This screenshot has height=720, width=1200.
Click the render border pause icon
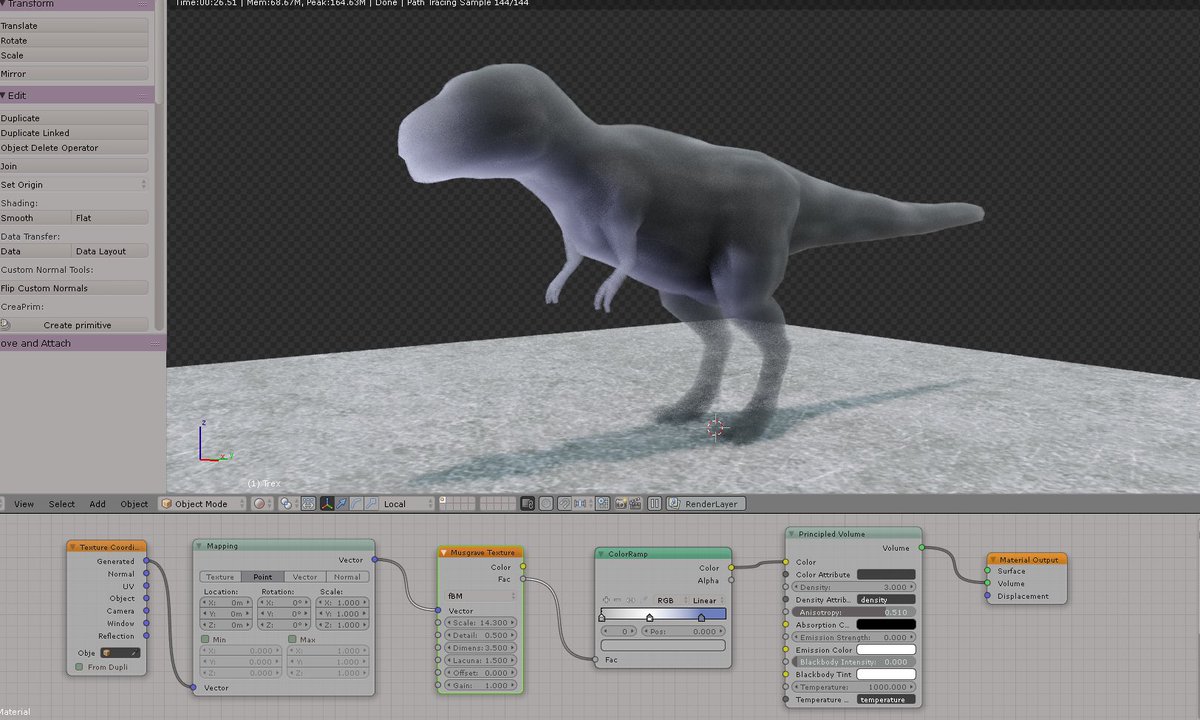coord(654,504)
